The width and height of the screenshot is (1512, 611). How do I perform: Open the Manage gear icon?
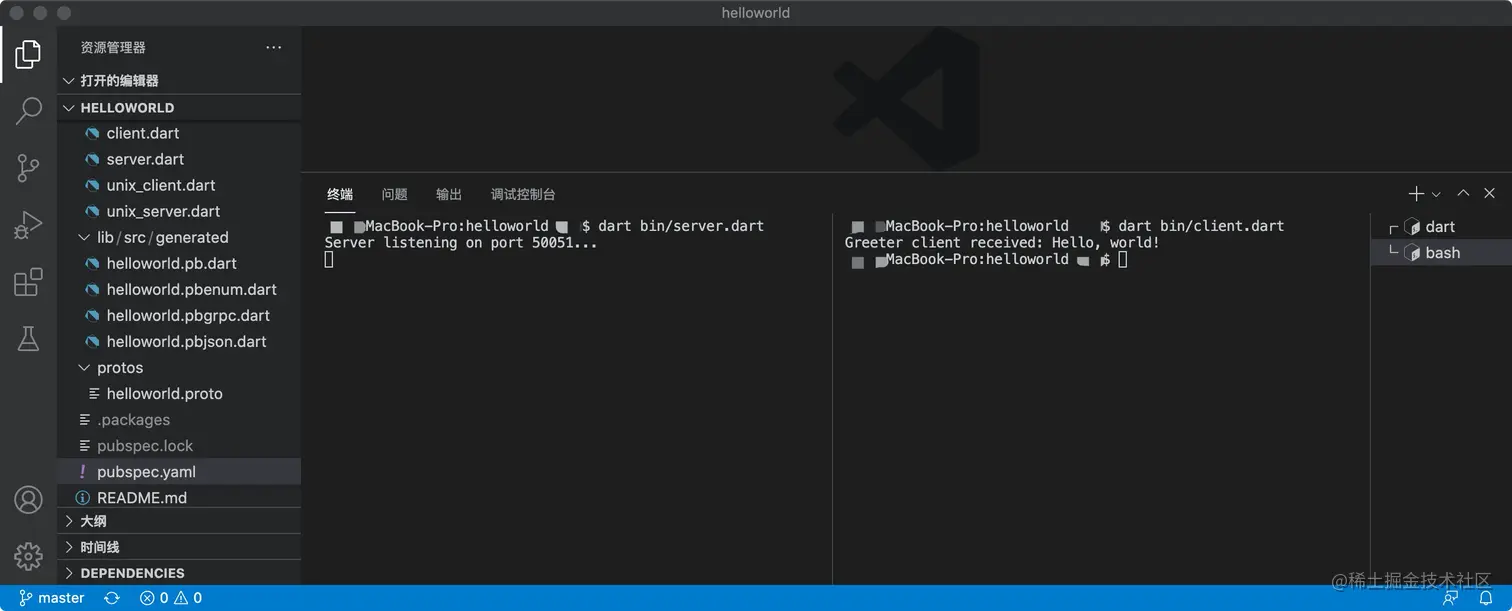point(28,556)
